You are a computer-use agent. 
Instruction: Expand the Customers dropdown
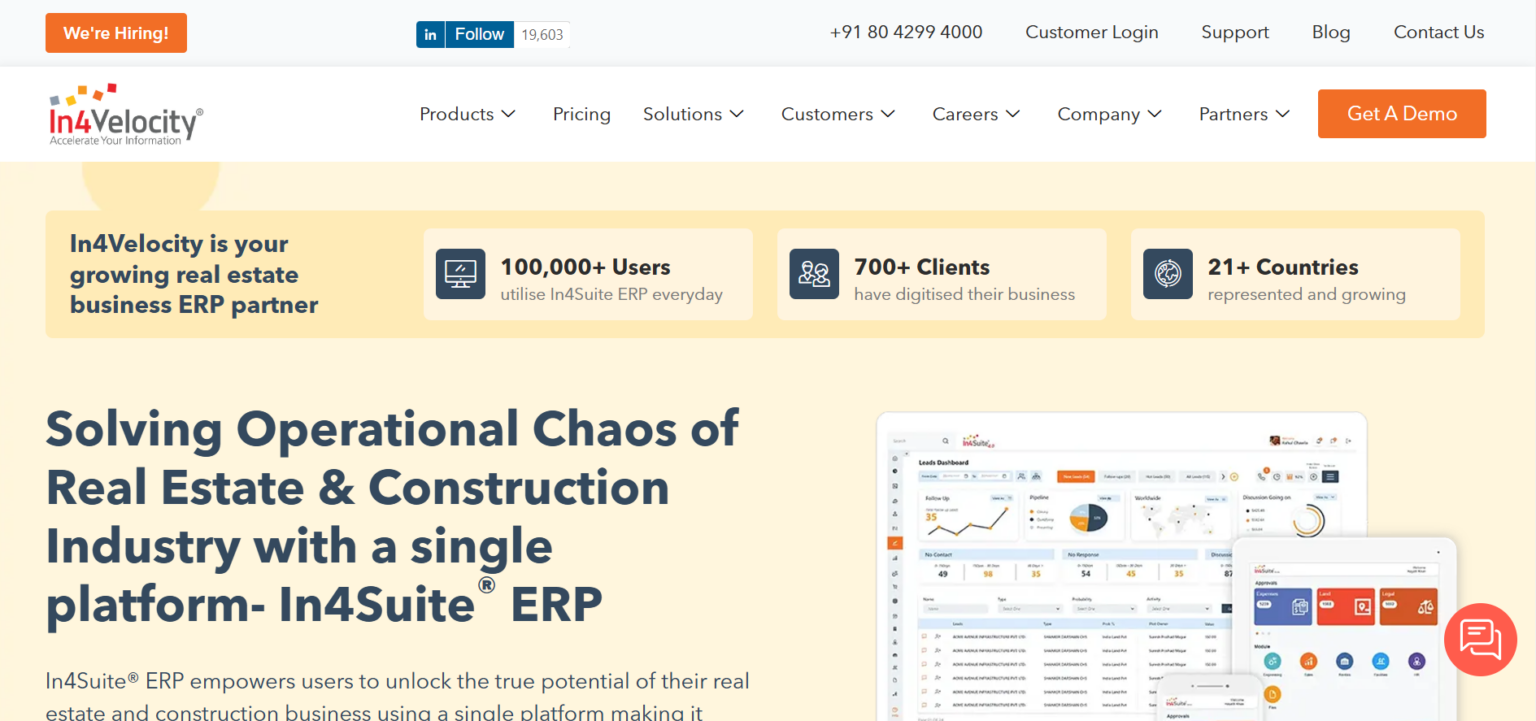[837, 114]
